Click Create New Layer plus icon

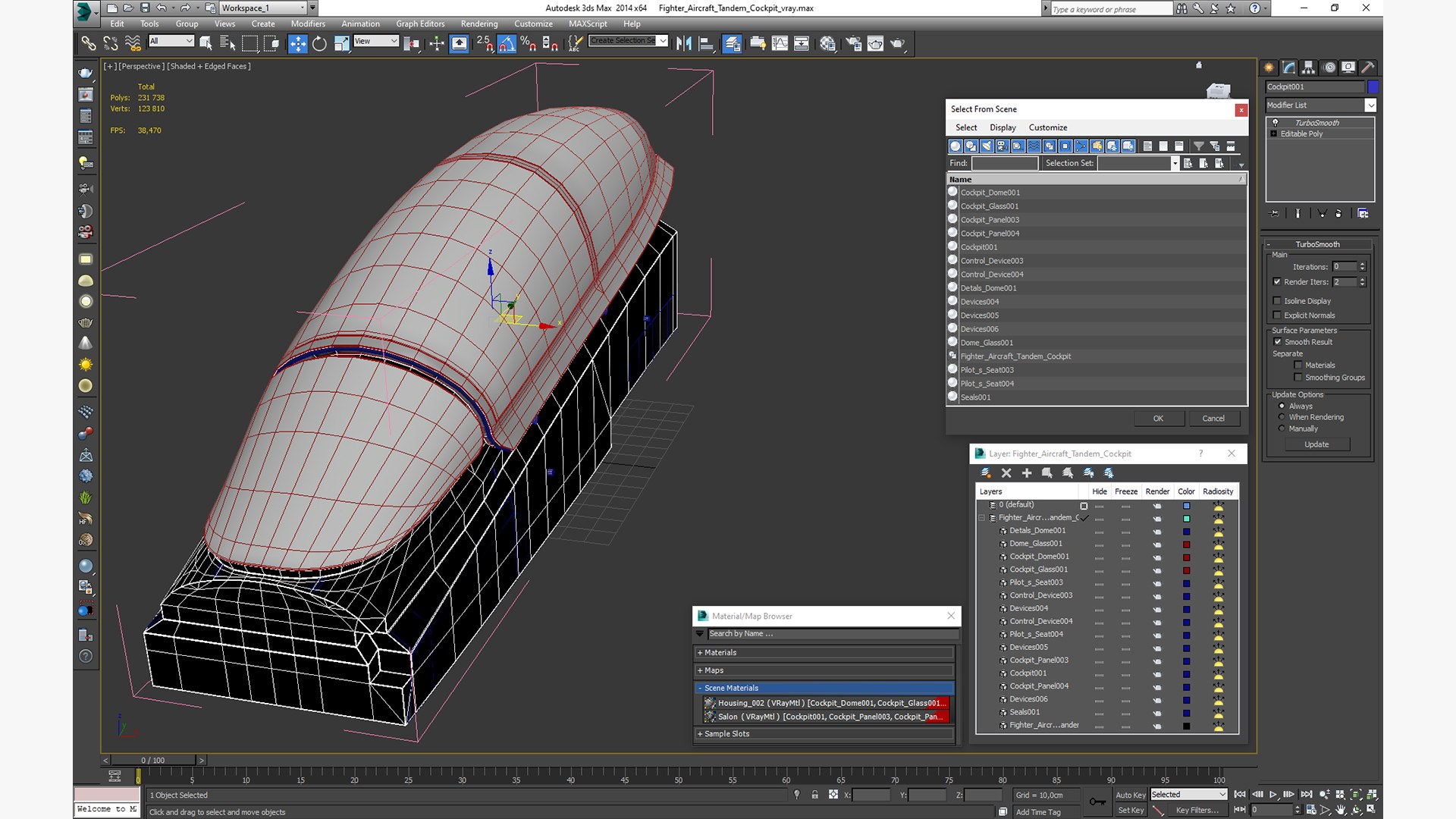[1027, 473]
